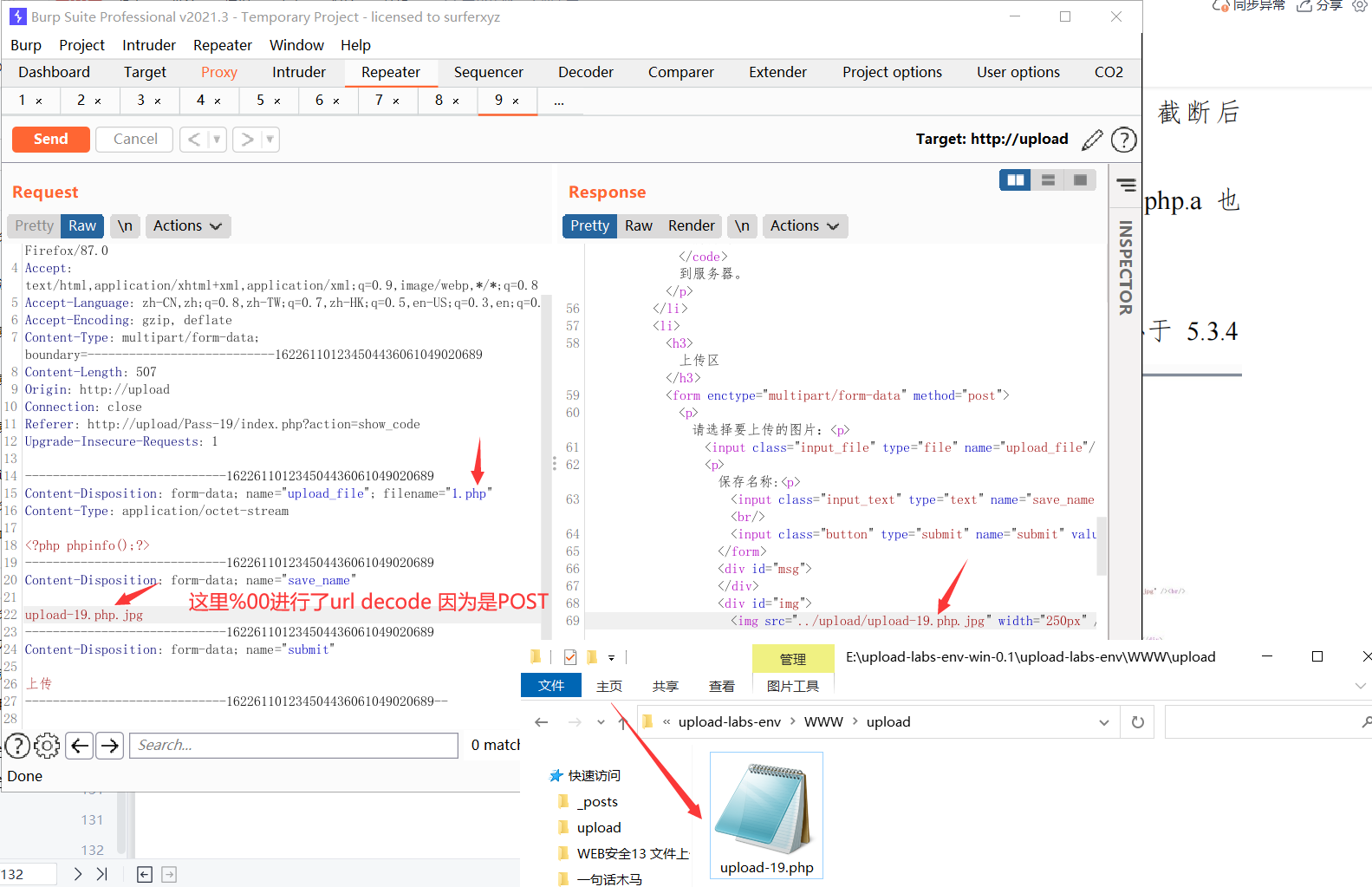Switch to the Comparer tab

tap(681, 72)
